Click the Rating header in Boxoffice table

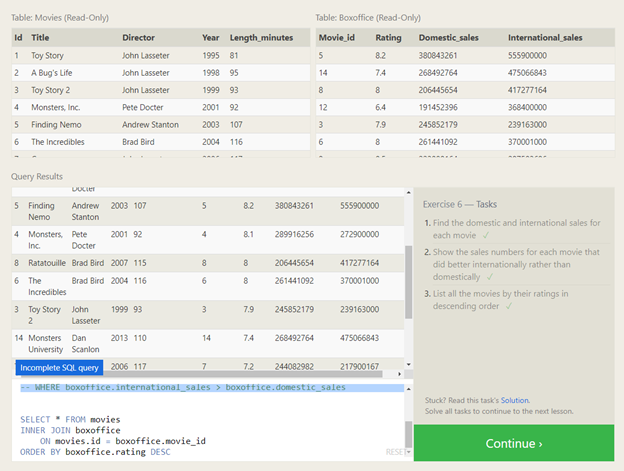point(388,38)
